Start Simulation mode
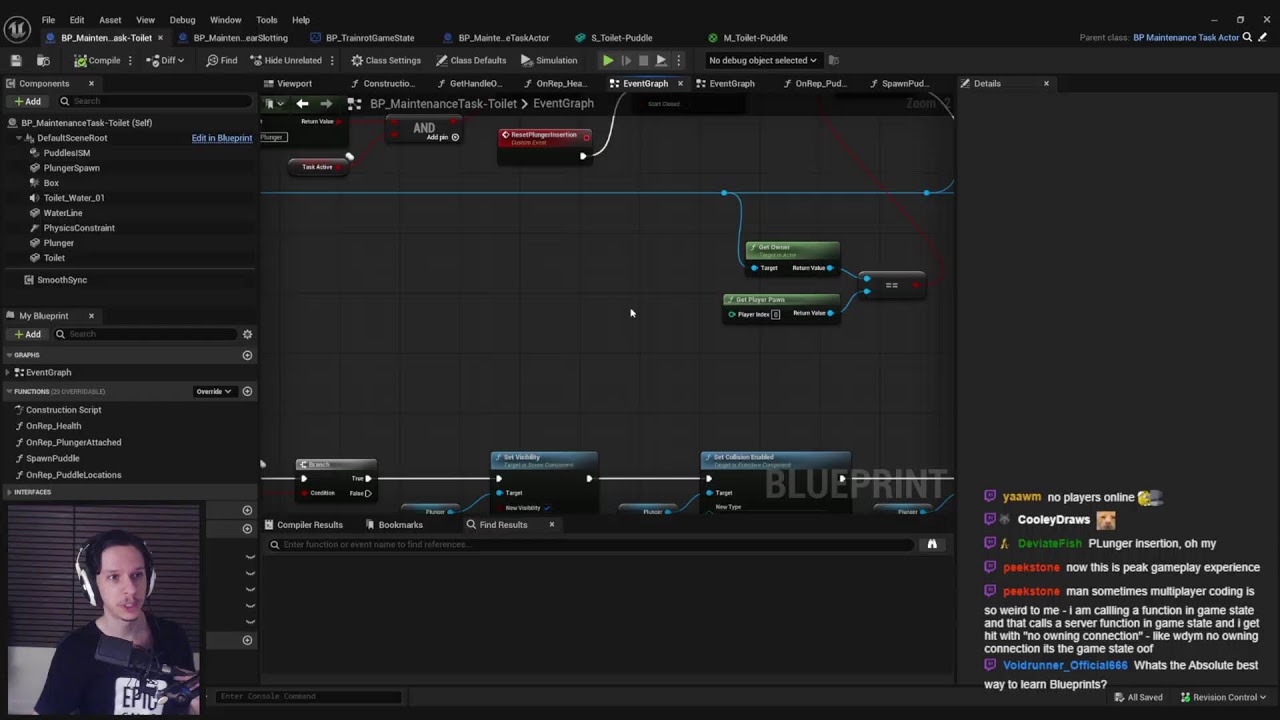This screenshot has height=720, width=1280. pos(549,60)
